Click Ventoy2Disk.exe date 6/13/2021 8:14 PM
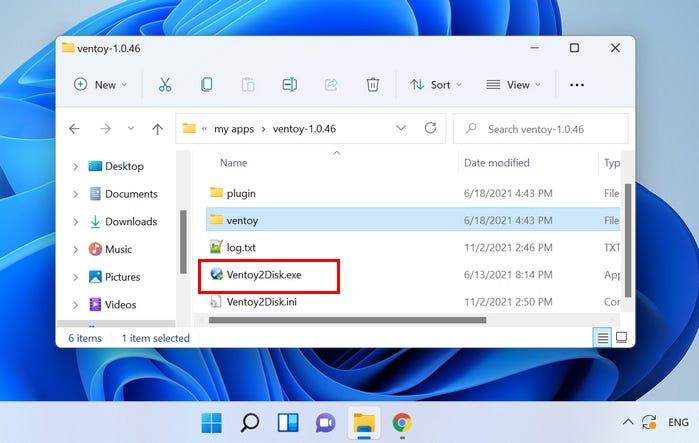Screen dimensions: 699x443 pos(508,275)
